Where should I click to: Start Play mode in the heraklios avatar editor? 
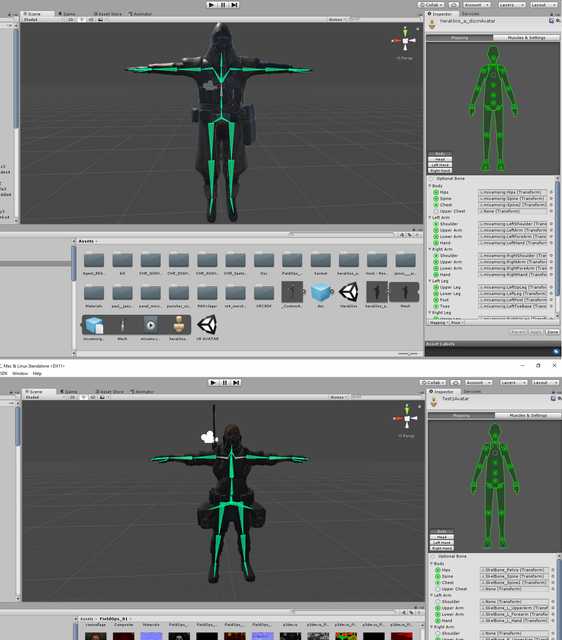click(x=211, y=5)
